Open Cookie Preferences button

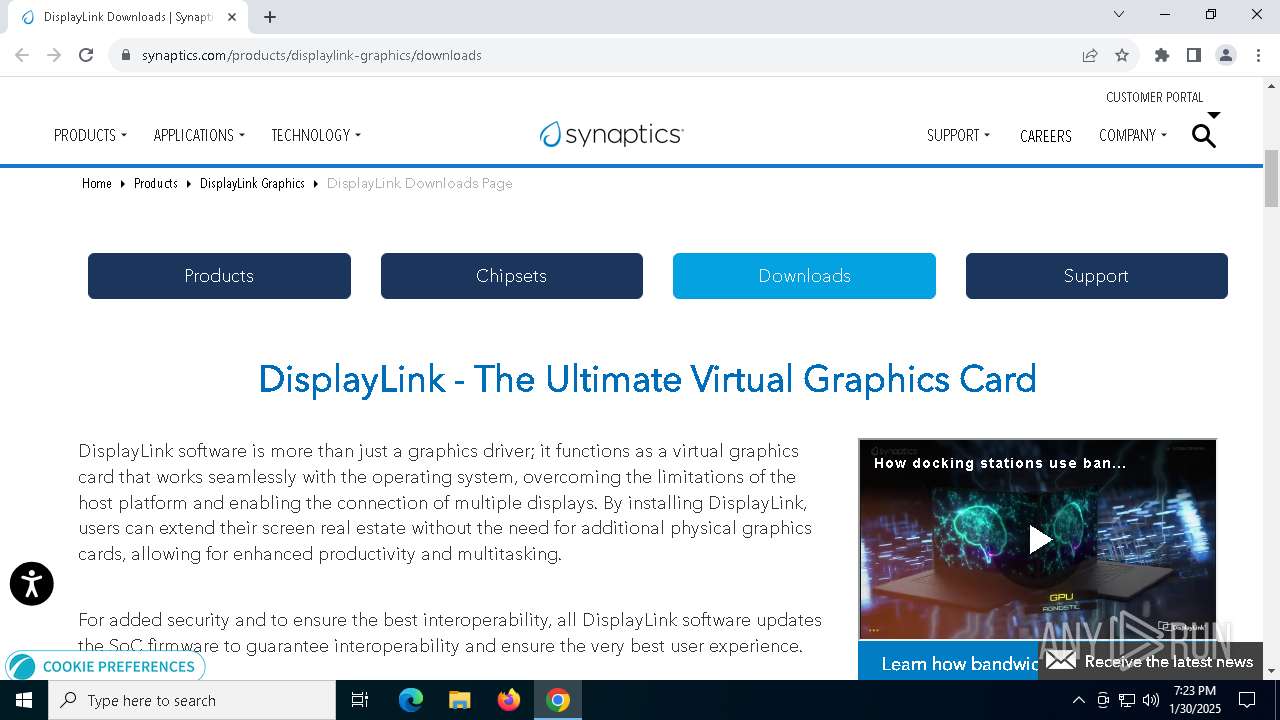(x=105, y=666)
